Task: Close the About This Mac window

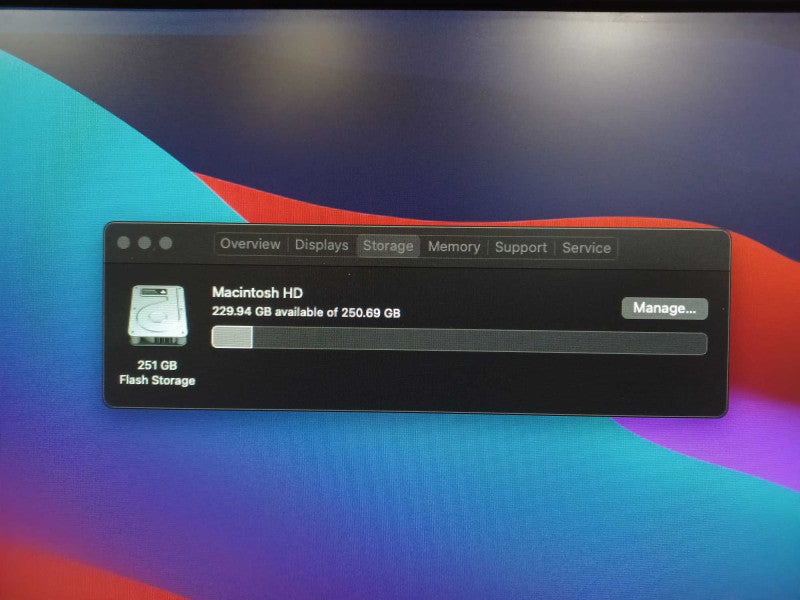Action: point(123,242)
